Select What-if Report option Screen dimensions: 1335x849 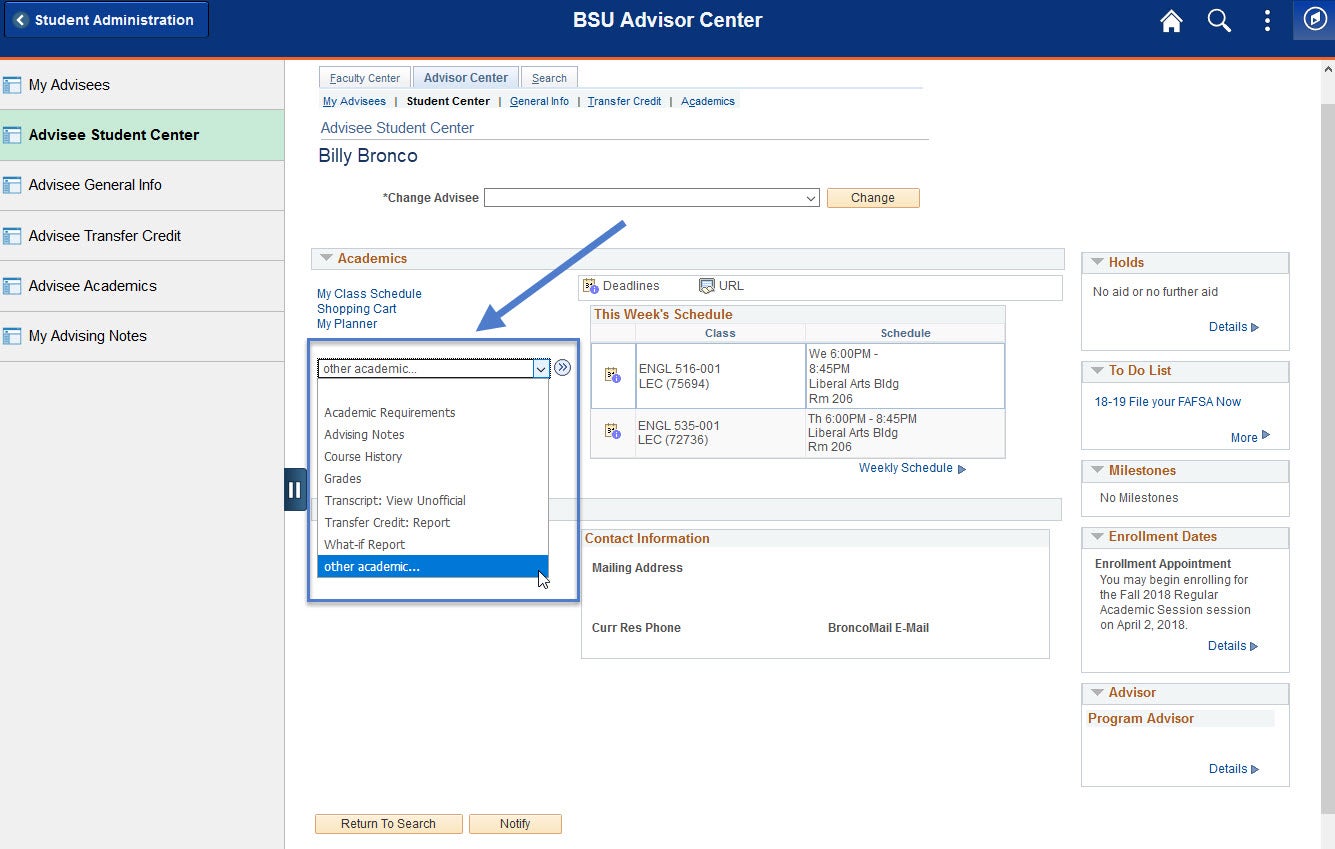[x=433, y=545]
